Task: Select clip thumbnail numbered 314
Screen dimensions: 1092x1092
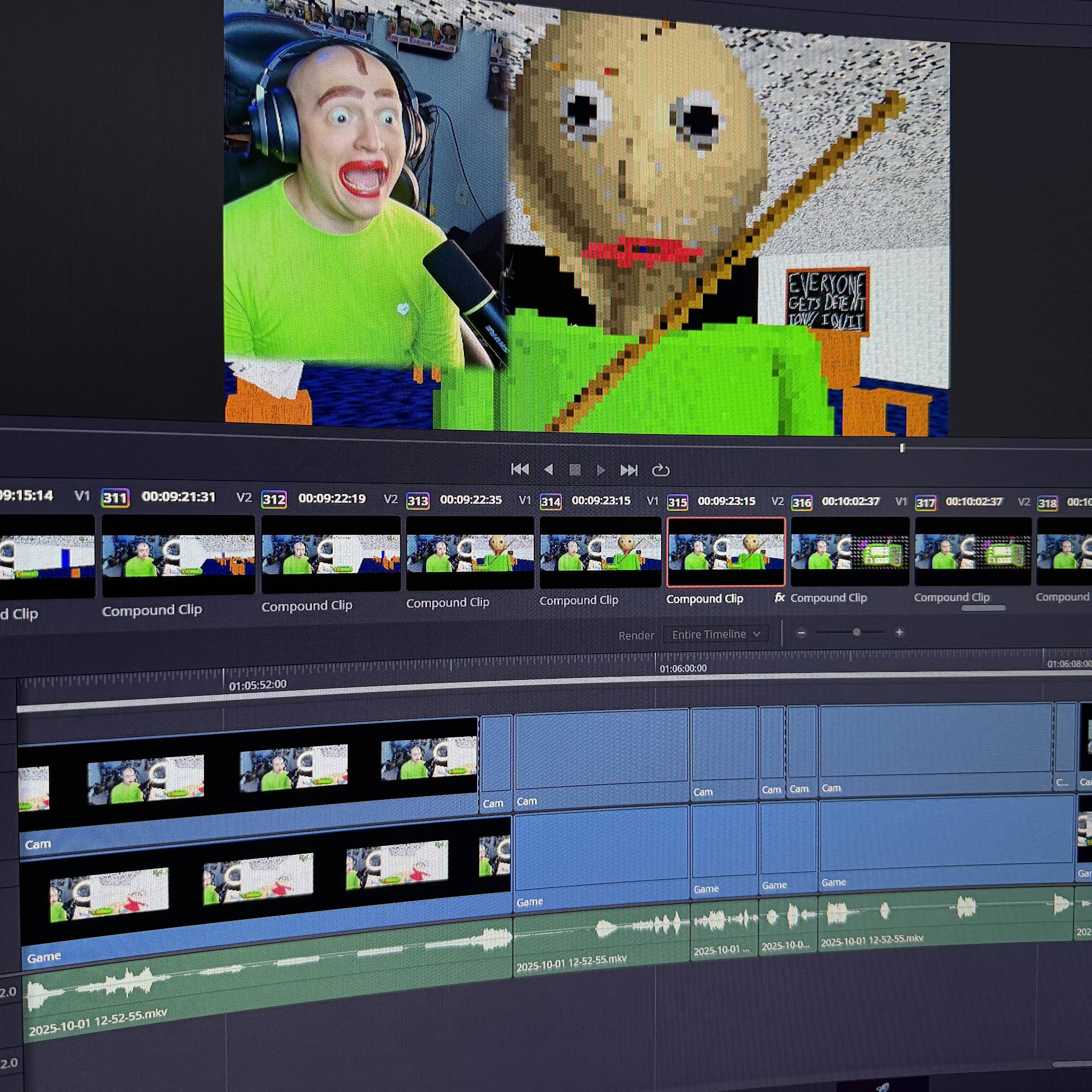Action: click(x=600, y=552)
